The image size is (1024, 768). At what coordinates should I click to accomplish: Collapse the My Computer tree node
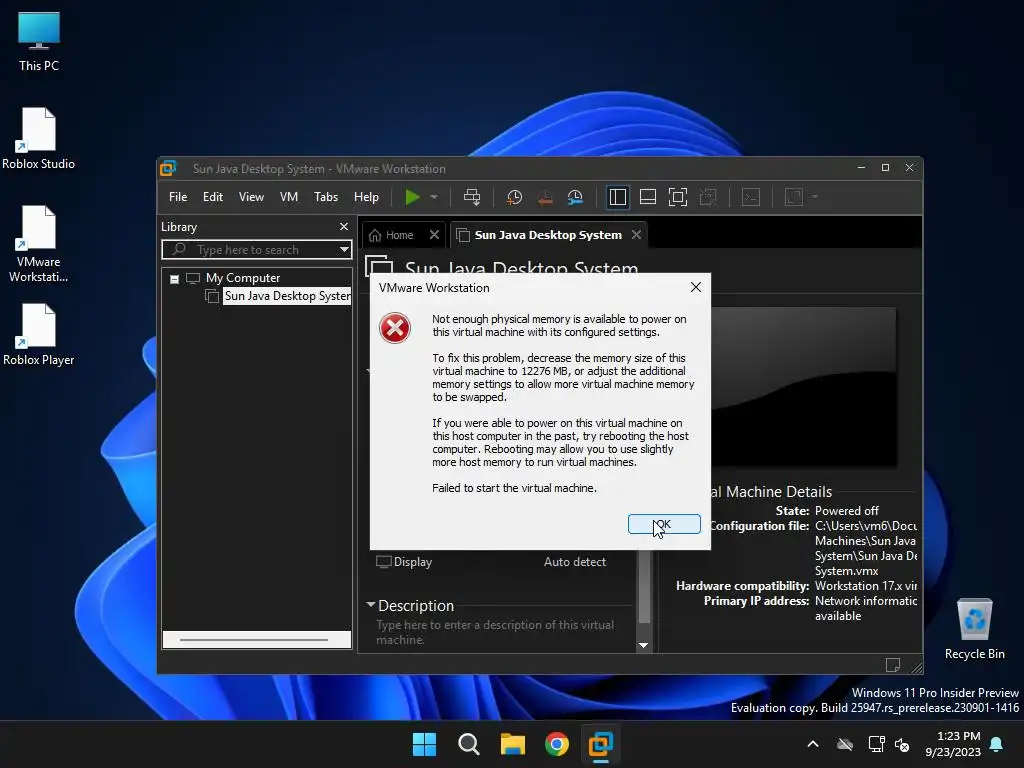(174, 279)
